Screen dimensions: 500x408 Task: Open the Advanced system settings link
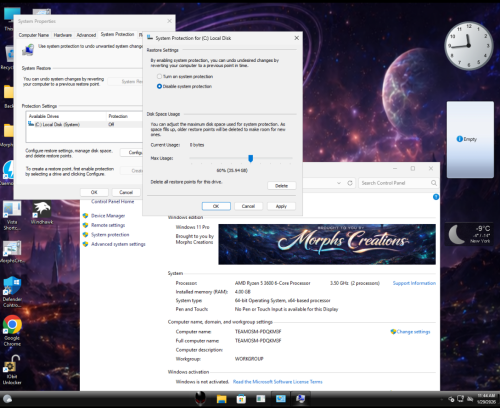tap(118, 244)
